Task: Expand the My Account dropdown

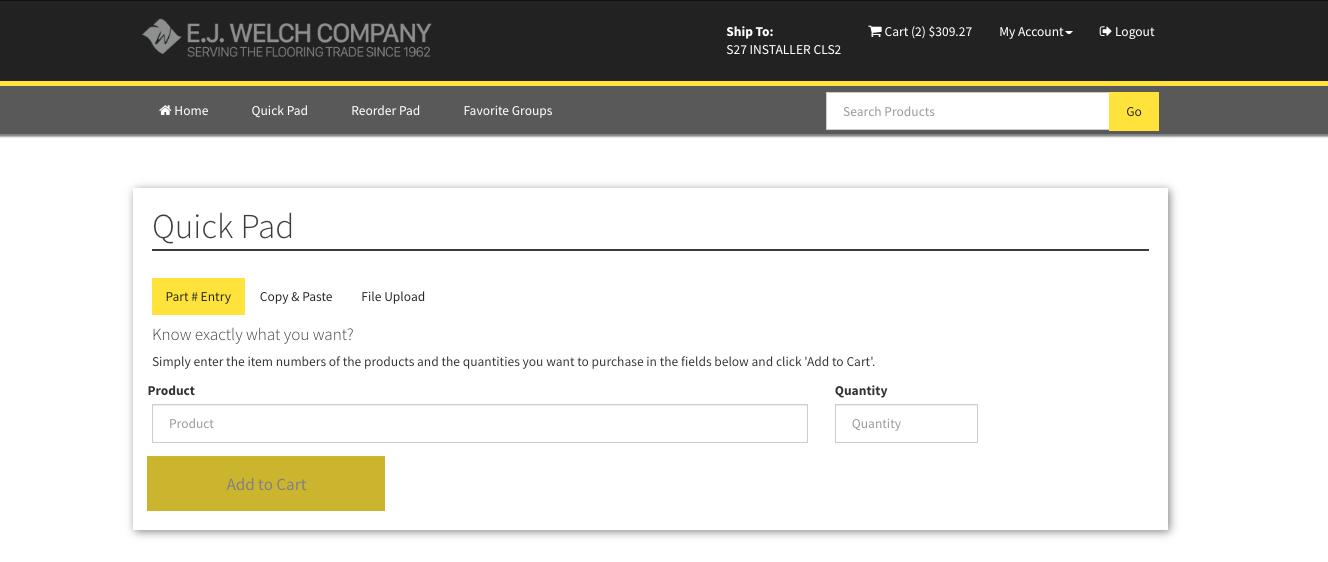Action: pos(1036,31)
